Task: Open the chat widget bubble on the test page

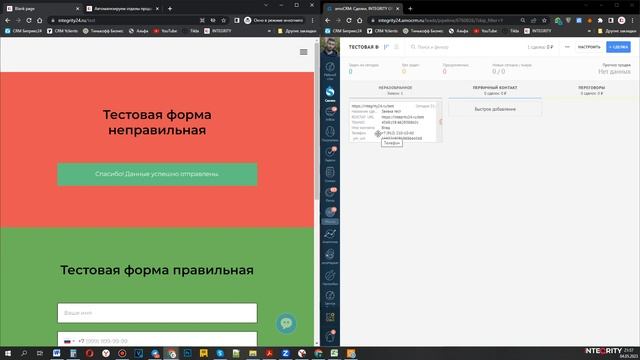Action: click(286, 323)
